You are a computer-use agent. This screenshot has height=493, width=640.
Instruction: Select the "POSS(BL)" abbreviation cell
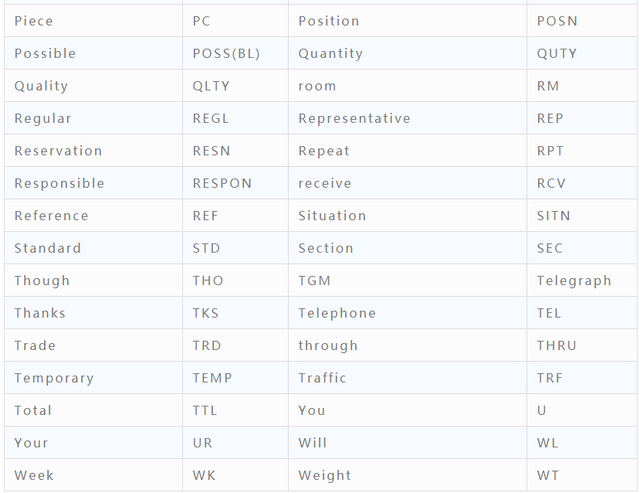[226, 54]
